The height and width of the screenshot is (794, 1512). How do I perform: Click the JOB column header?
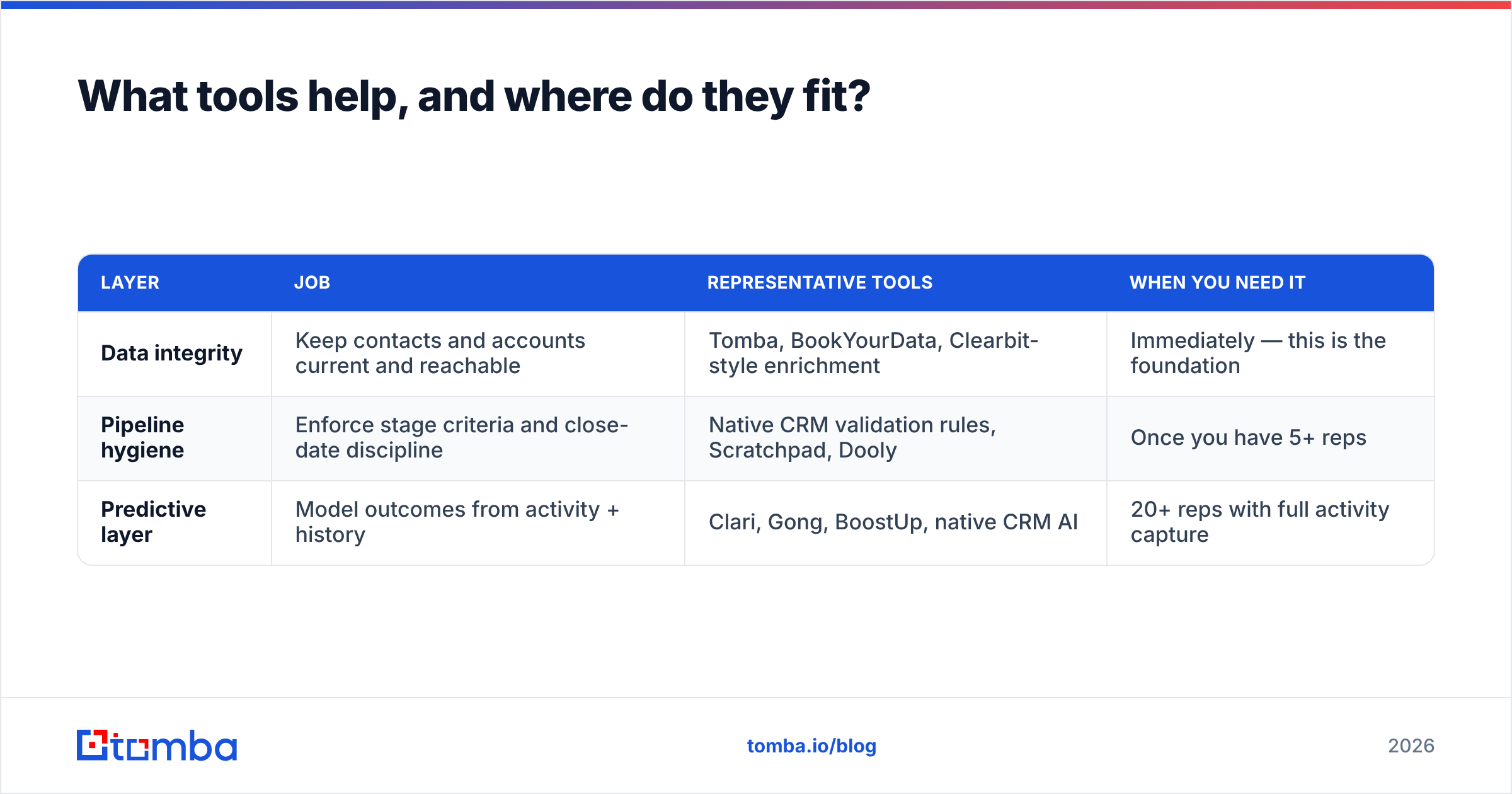pos(312,282)
